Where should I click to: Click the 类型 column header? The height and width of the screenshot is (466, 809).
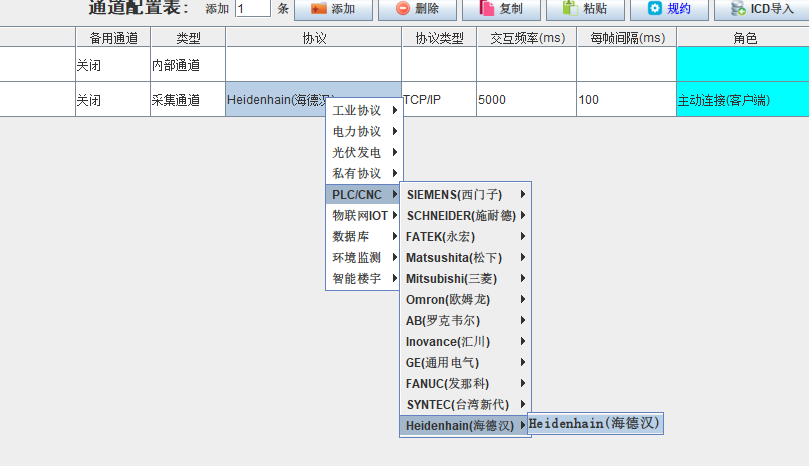pos(188,38)
